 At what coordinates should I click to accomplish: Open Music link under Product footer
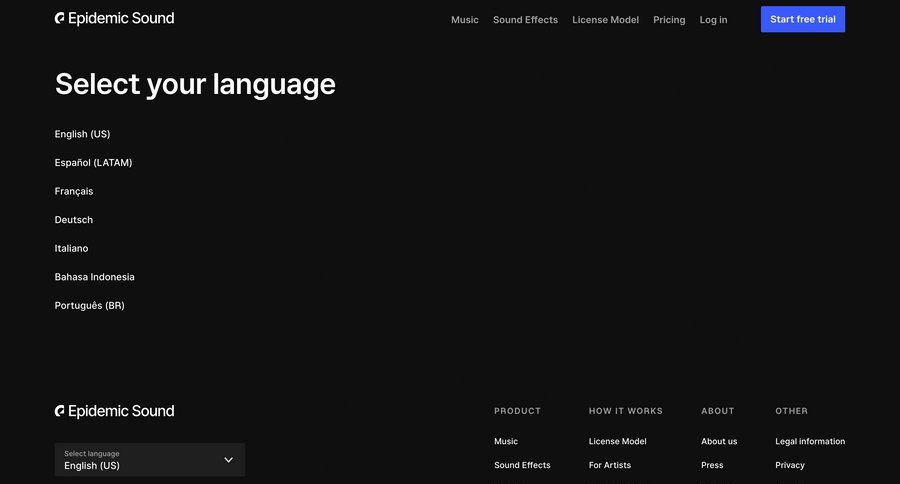pyautogui.click(x=506, y=441)
